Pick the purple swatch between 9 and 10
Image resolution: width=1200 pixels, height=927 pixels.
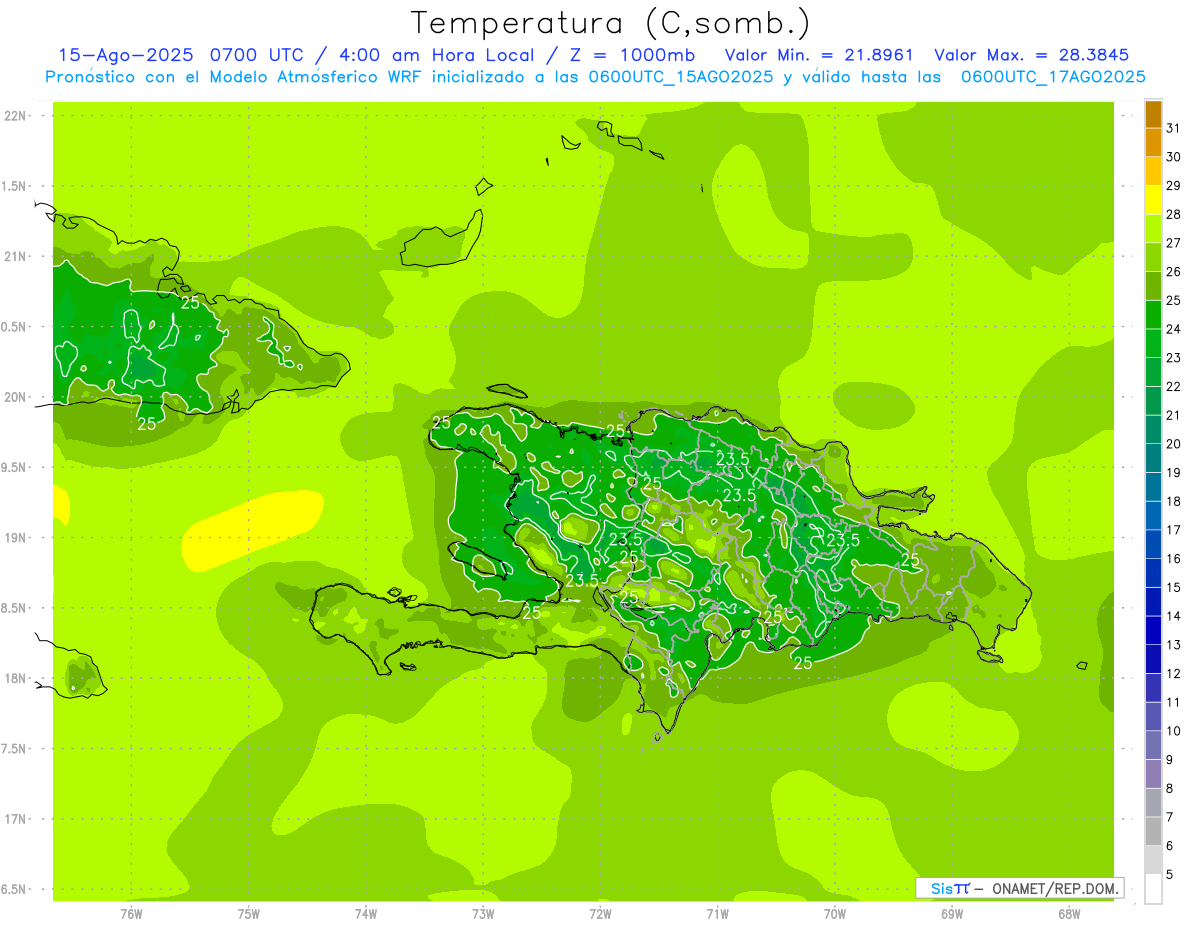pos(1153,745)
